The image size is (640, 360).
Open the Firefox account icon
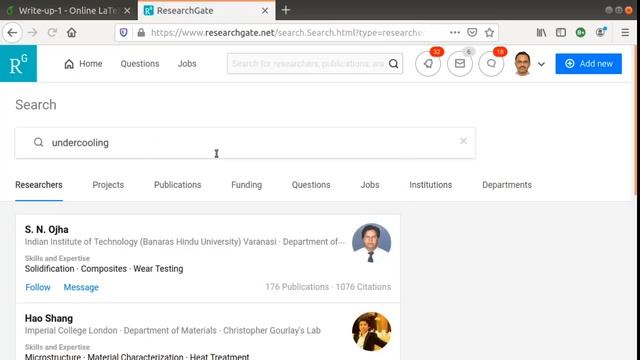coord(601,32)
